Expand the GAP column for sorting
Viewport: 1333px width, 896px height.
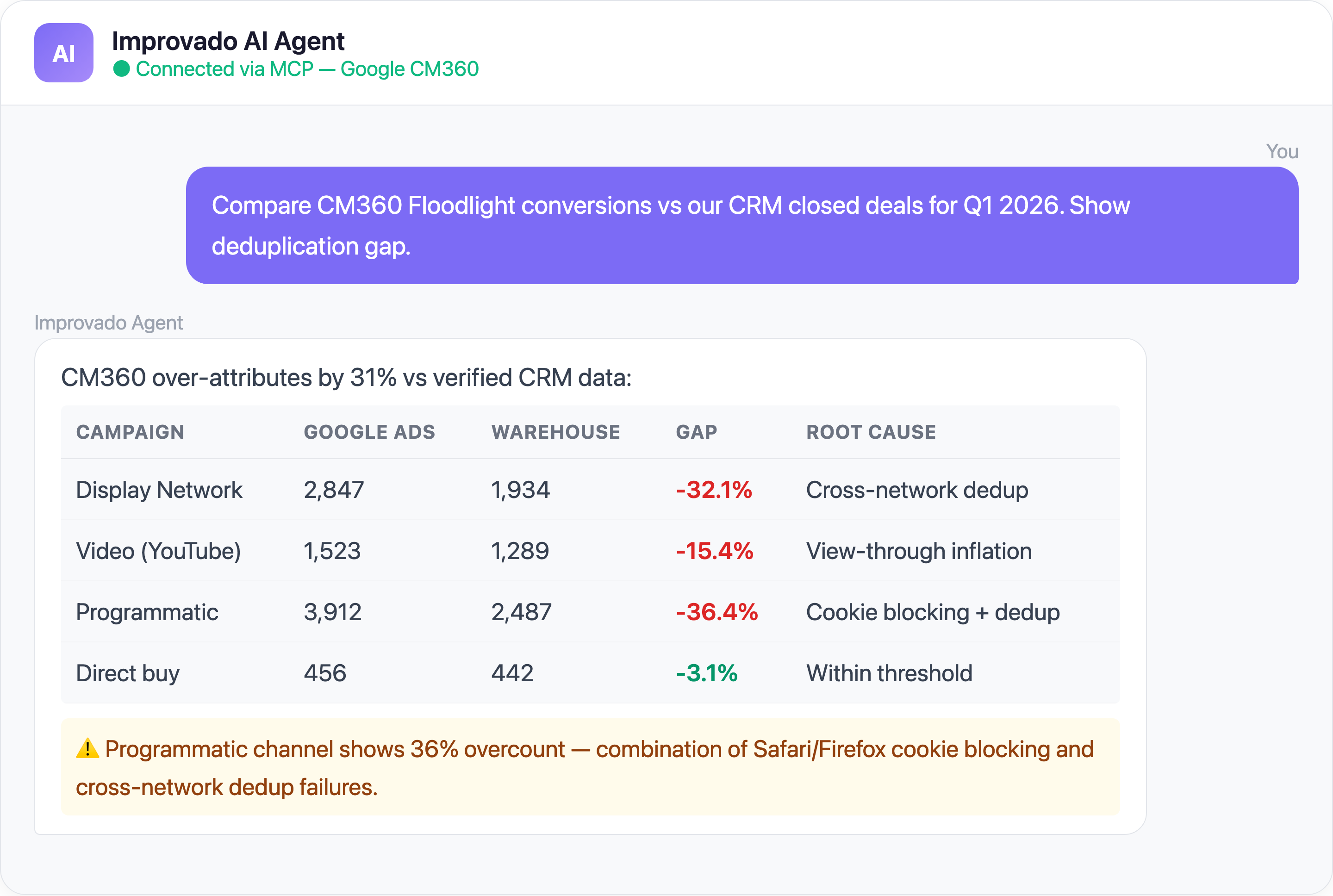click(696, 432)
